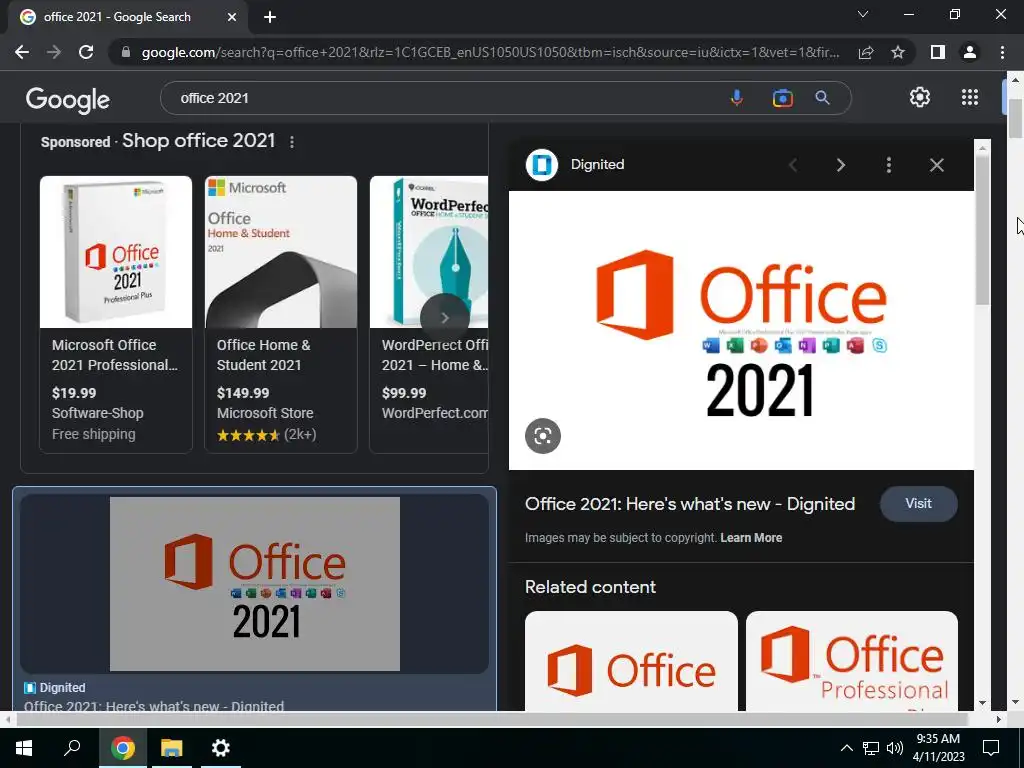Search inside image with Lens icon
The height and width of the screenshot is (768, 1024).
543,436
